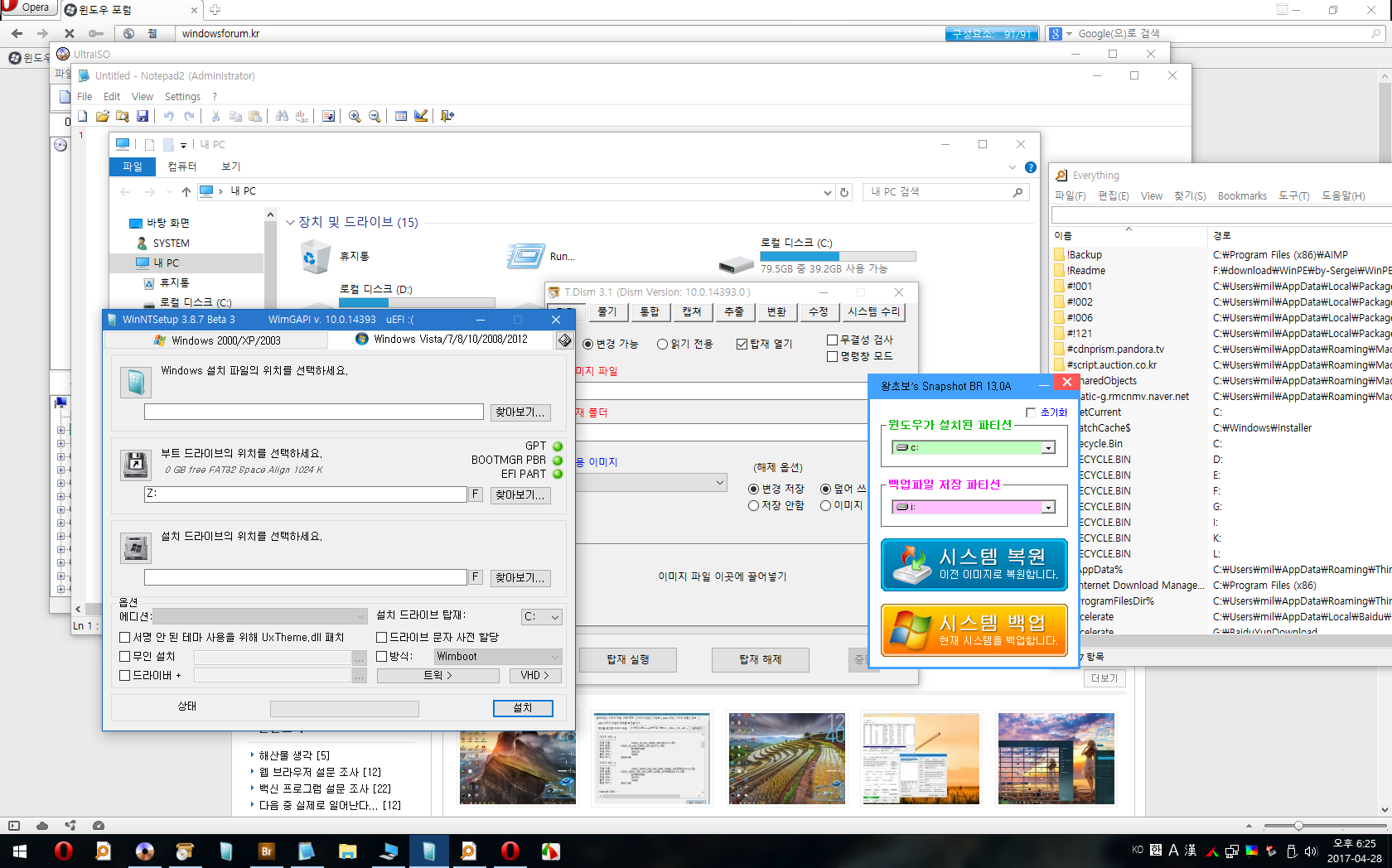This screenshot has height=868, width=1392.
Task: Click refresh icon in My PC address bar
Action: pyautogui.click(x=844, y=192)
